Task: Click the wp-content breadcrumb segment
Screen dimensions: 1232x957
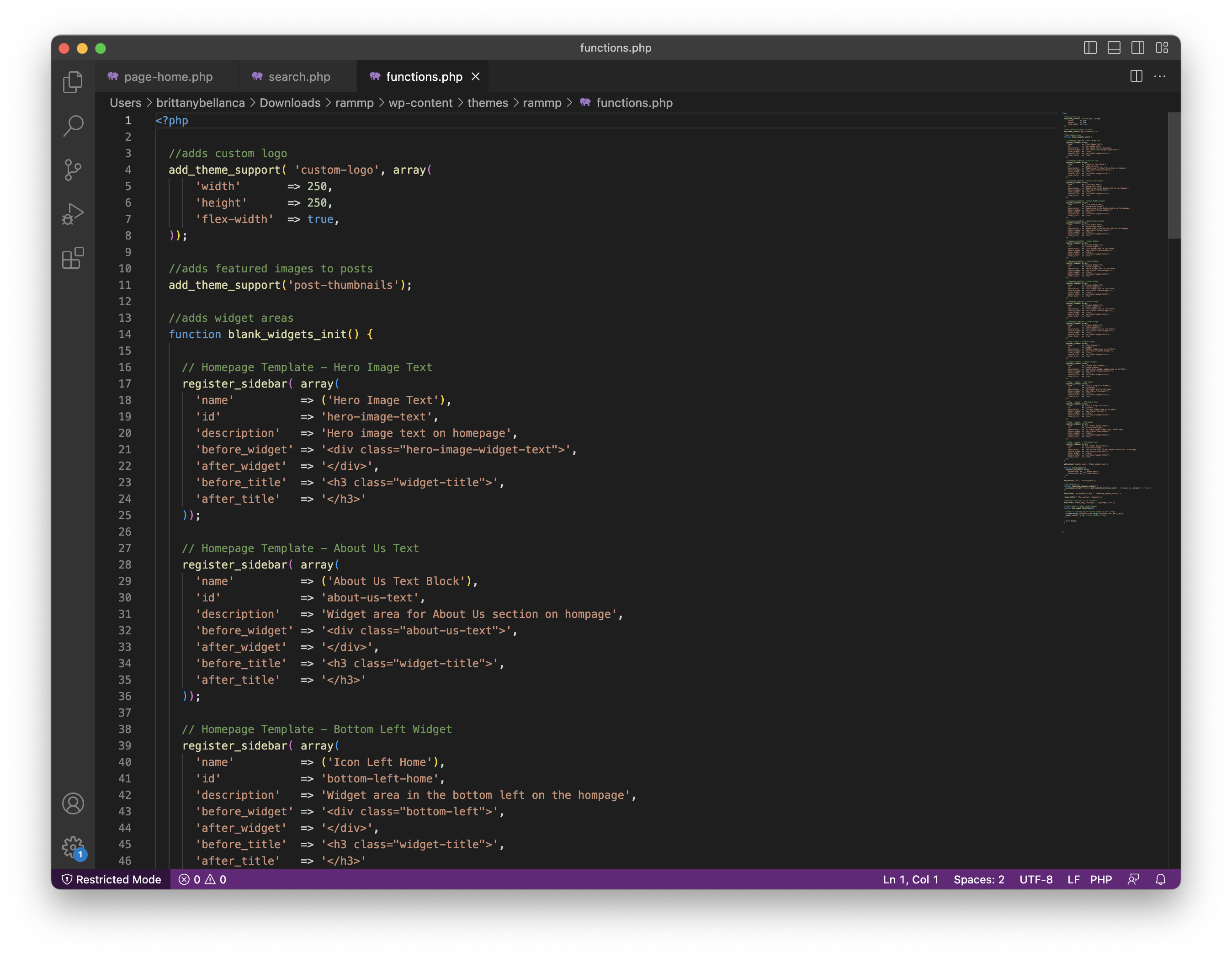Action: pyautogui.click(x=420, y=103)
